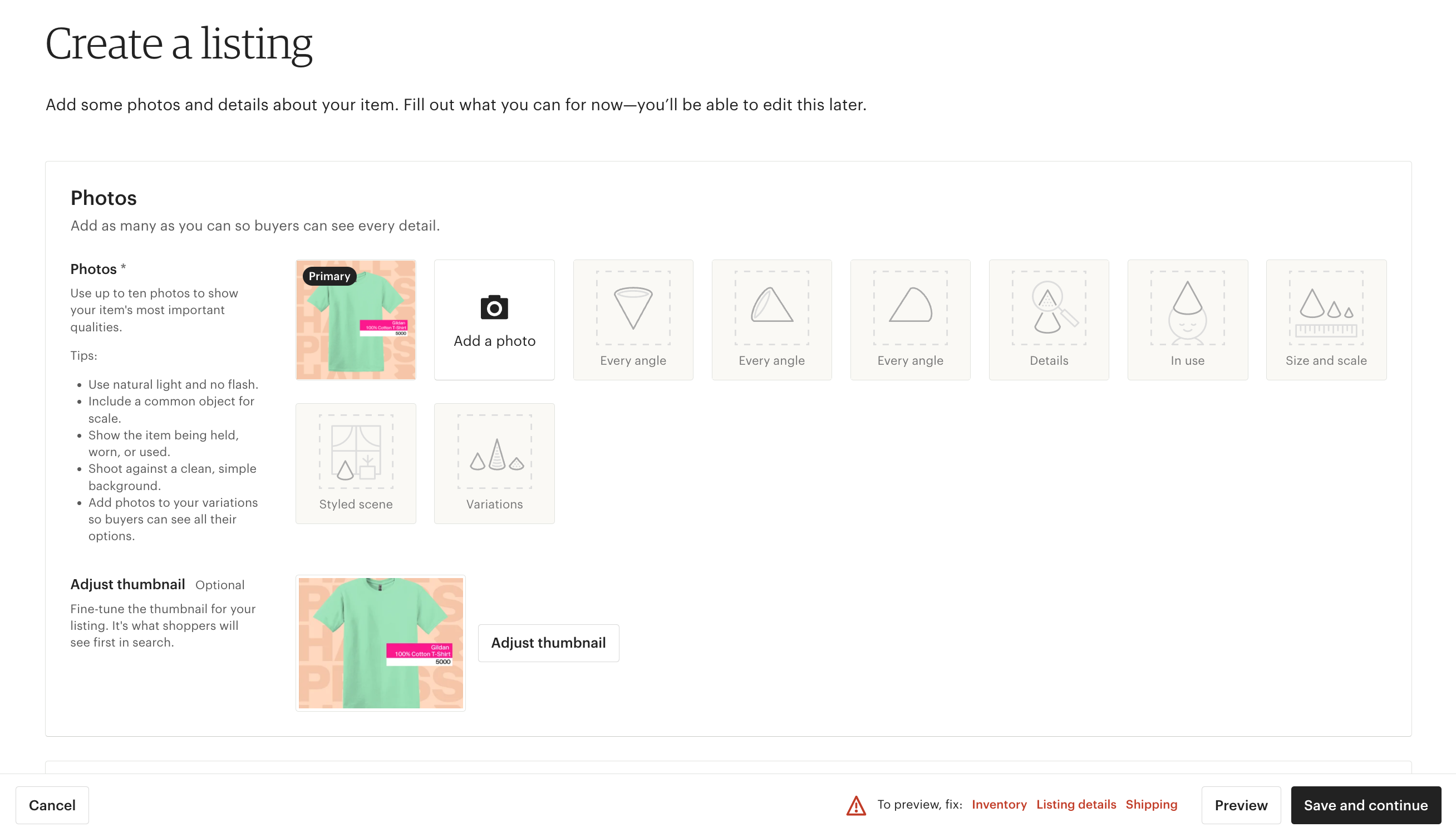Jump to the Shipping fix link
The height and width of the screenshot is (832, 1456).
1151,805
